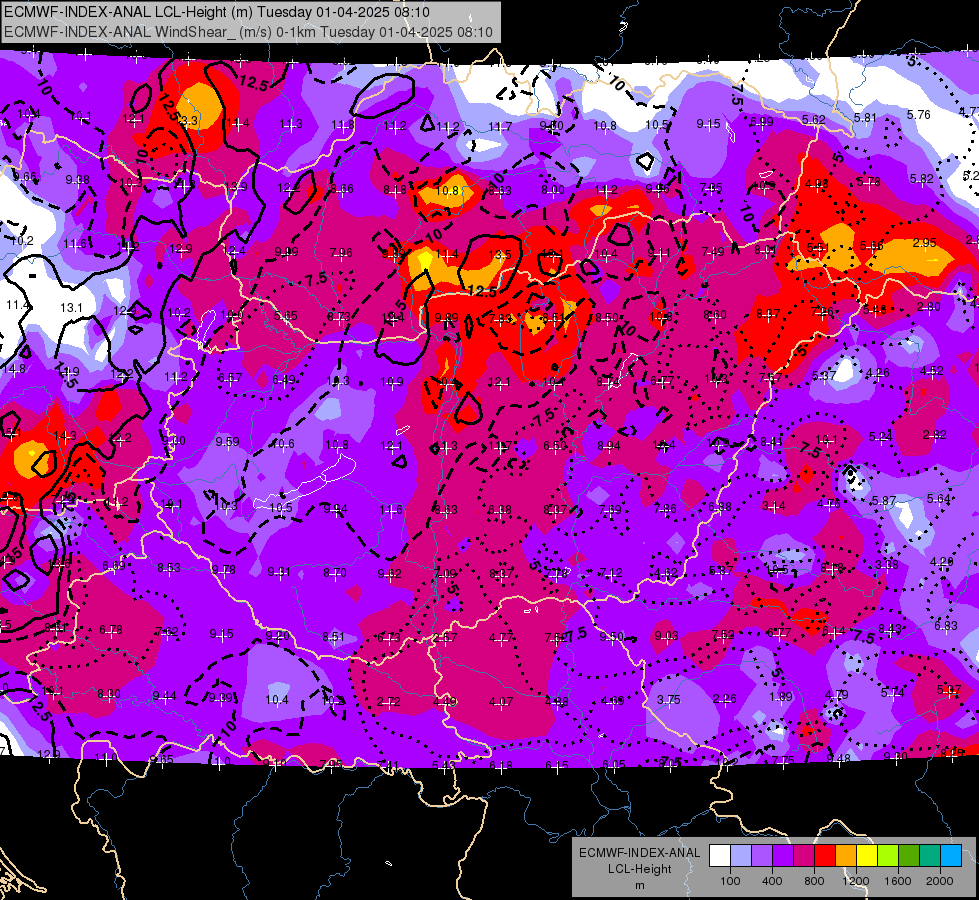Click the legend label 1200
This screenshot has width=979, height=900.
(856, 881)
